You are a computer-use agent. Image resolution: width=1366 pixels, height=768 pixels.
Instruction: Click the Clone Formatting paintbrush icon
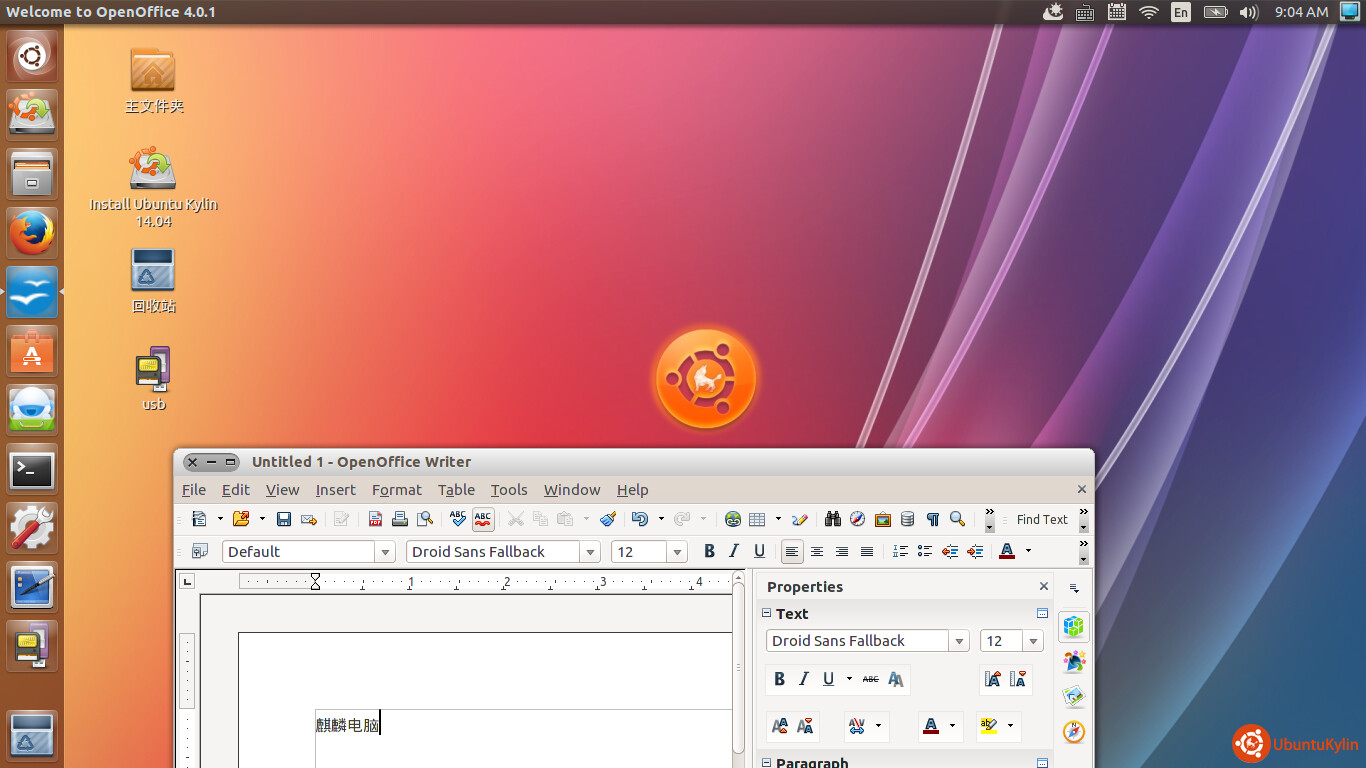(x=608, y=519)
